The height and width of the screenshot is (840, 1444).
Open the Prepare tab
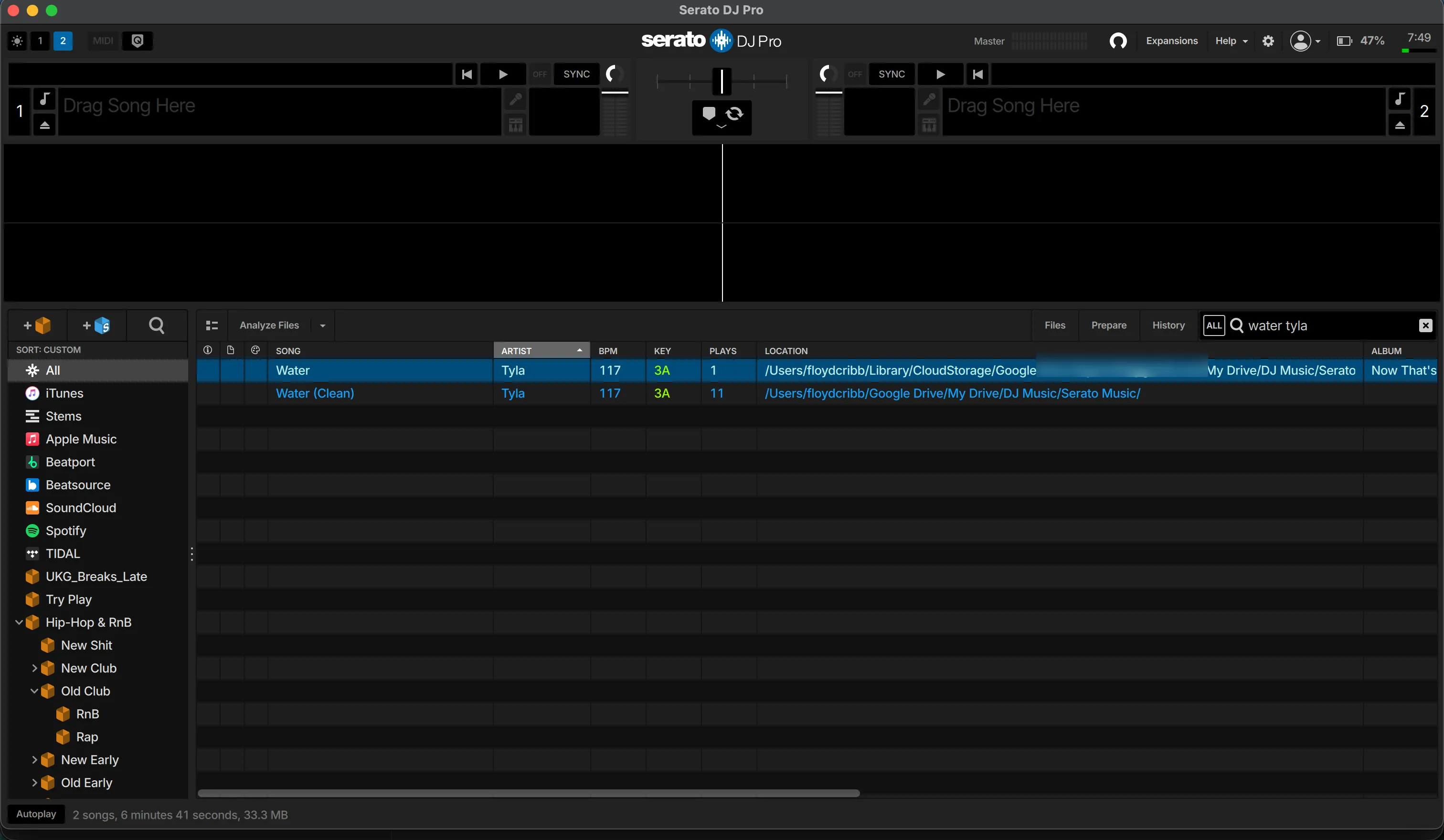1108,325
